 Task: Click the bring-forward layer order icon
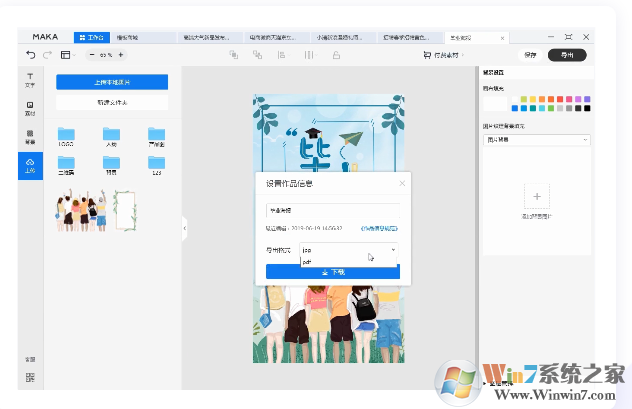tap(233, 55)
